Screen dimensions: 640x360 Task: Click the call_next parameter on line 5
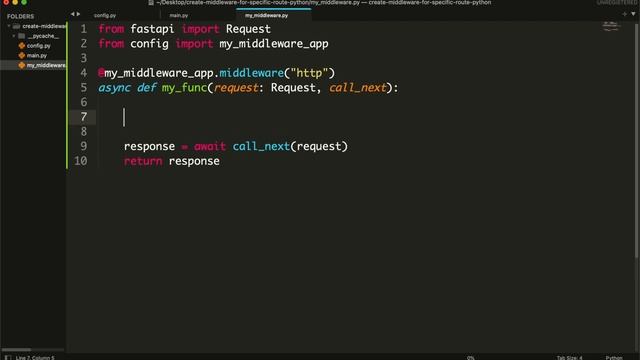[358, 88]
